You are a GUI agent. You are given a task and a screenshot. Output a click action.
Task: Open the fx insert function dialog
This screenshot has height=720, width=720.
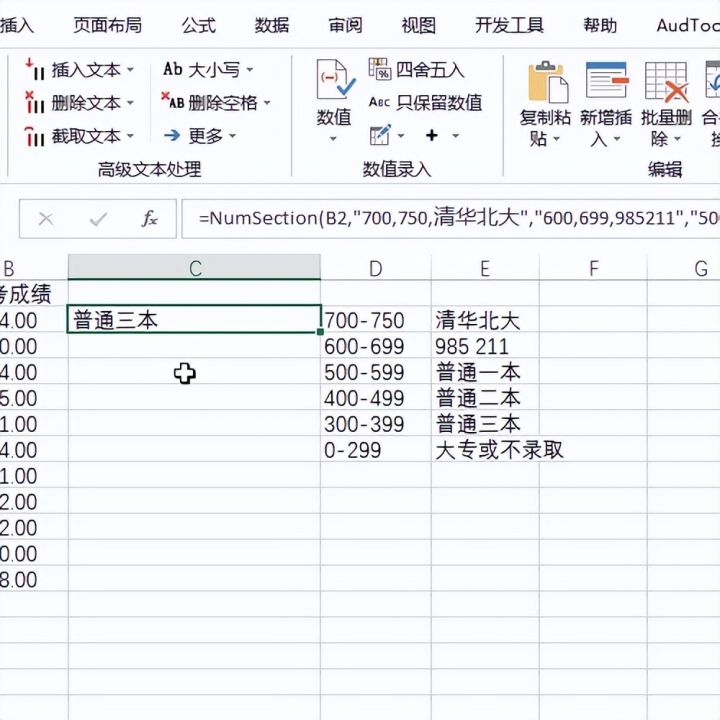coord(150,219)
